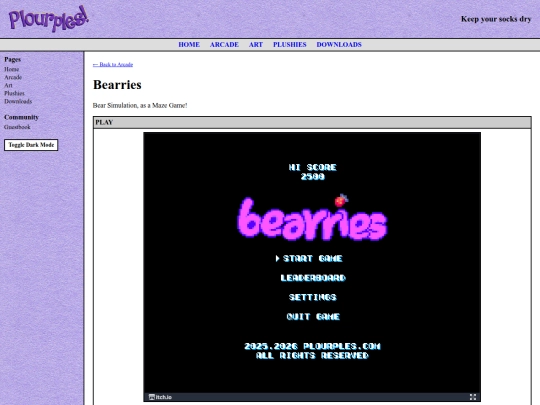Screen dimensions: 540x405
Task: Go to Home in the sidebar Pages list
Action: click(12, 69)
